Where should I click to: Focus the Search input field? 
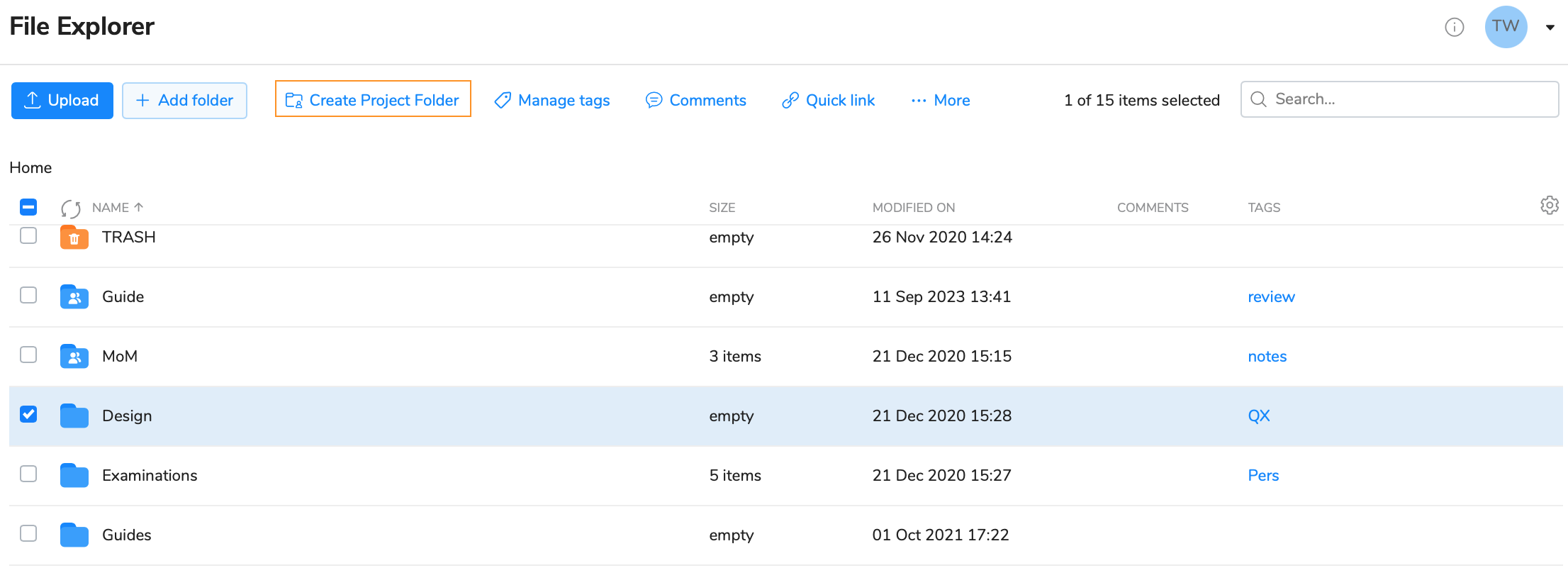[x=1399, y=99]
